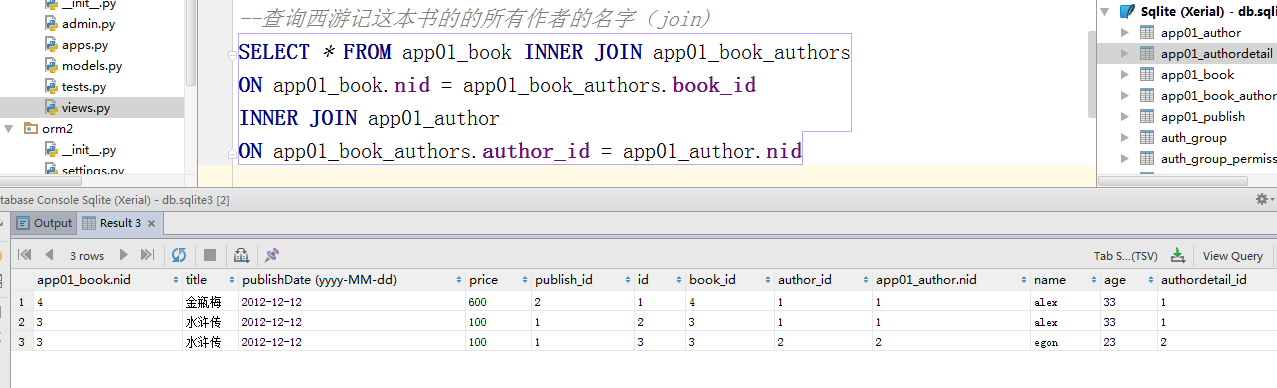
Task: Expand the app01_authordetail table node
Action: tap(1126, 54)
